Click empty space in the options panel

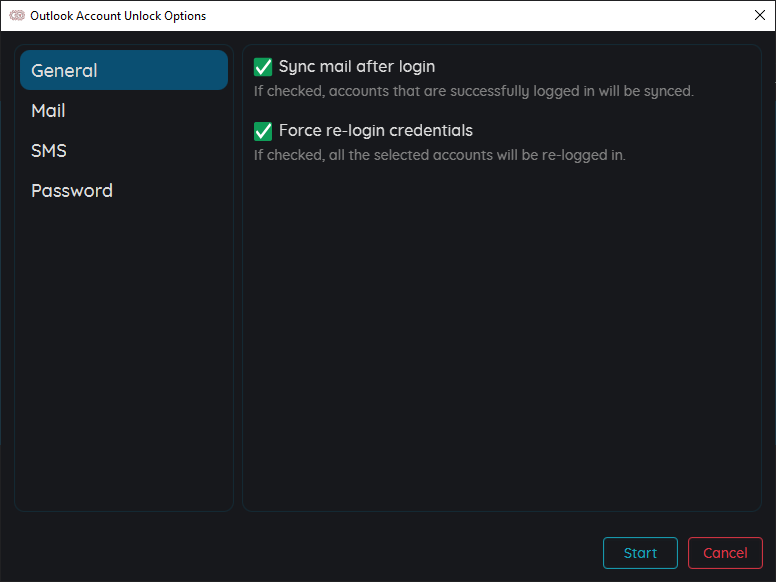pyautogui.click(x=501, y=337)
